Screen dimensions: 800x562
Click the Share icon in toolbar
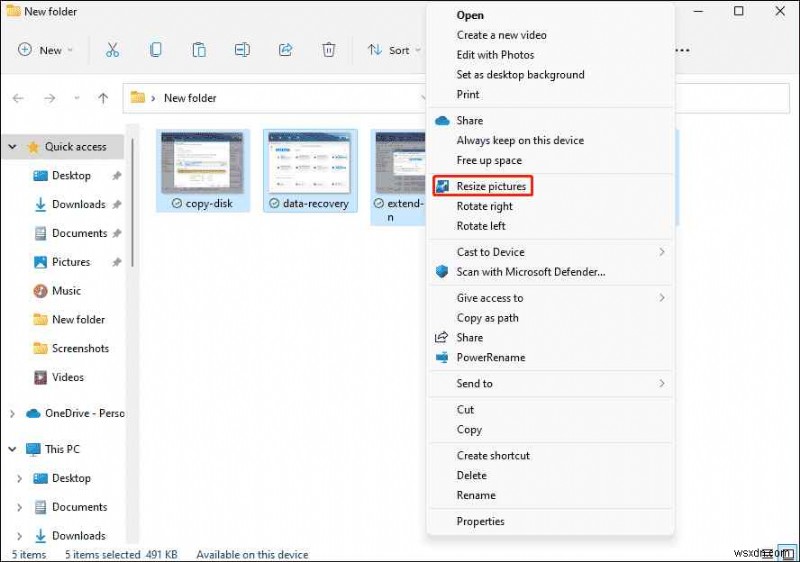click(286, 50)
